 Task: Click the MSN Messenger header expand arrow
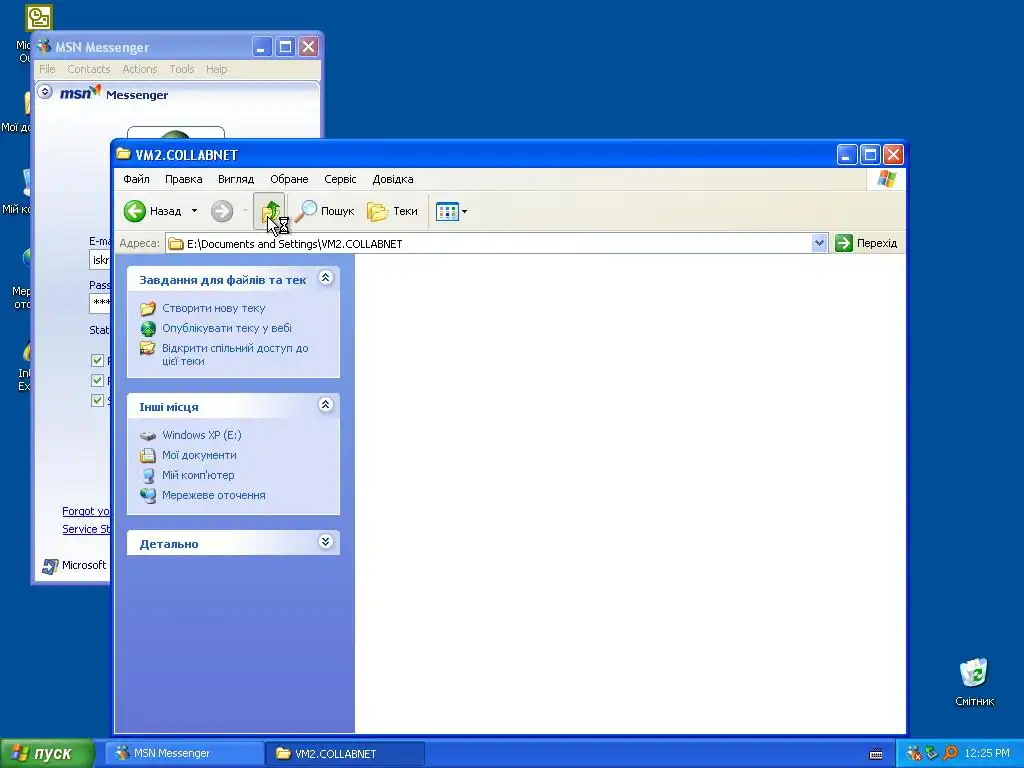[44, 91]
